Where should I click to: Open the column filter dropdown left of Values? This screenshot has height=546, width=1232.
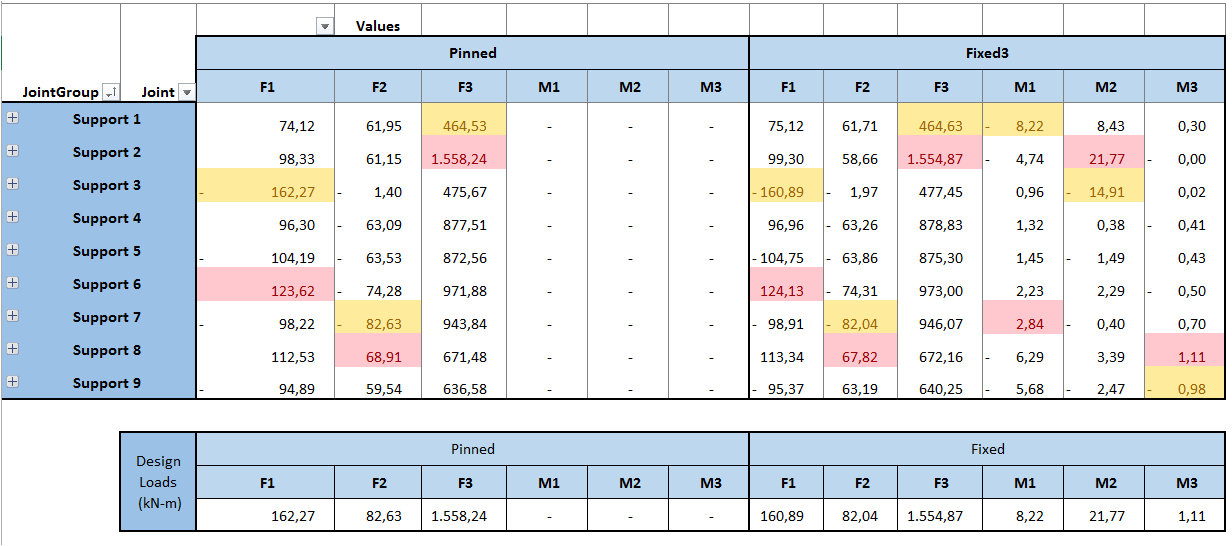click(x=324, y=27)
